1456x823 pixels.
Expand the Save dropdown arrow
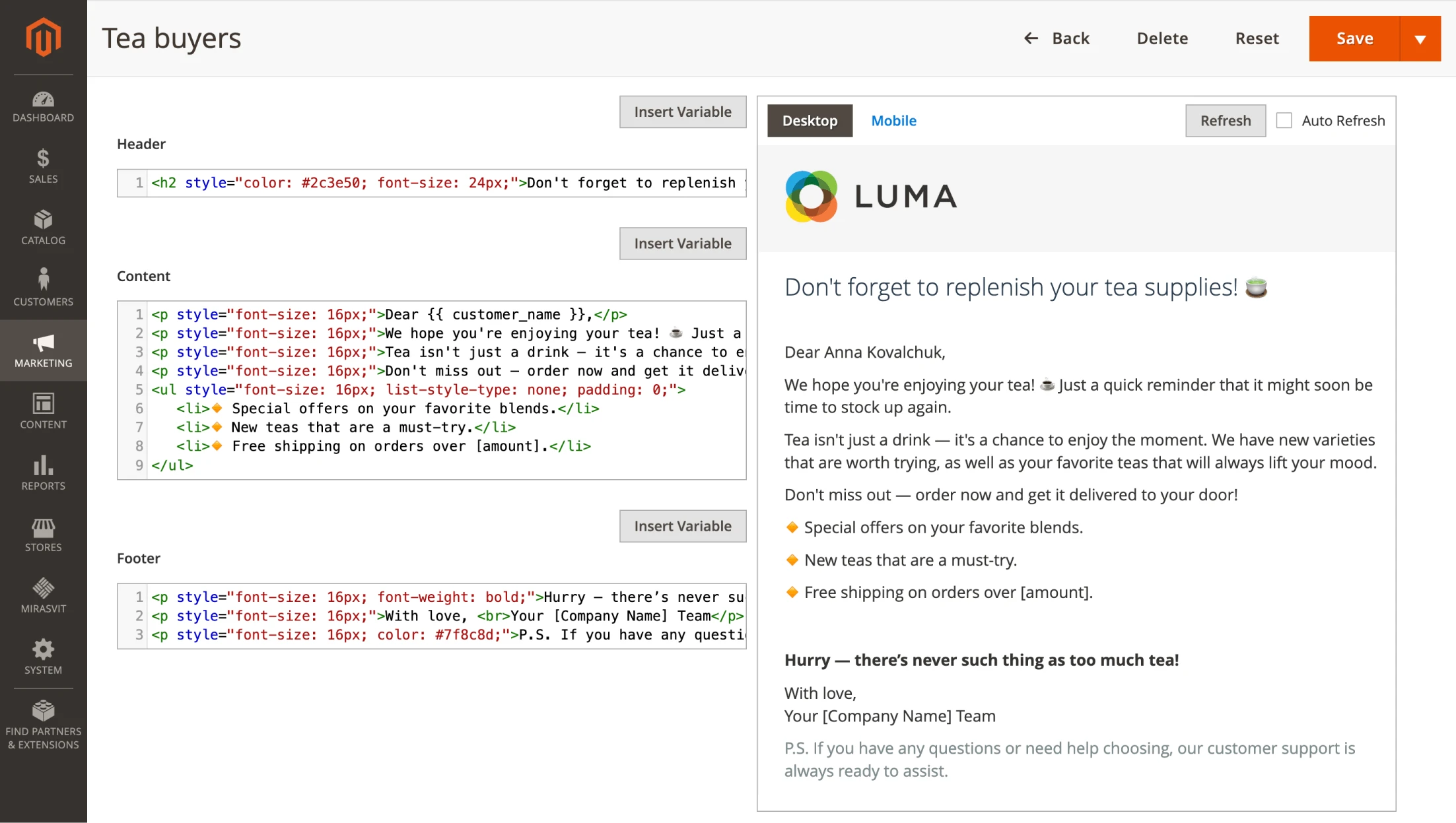(1420, 38)
